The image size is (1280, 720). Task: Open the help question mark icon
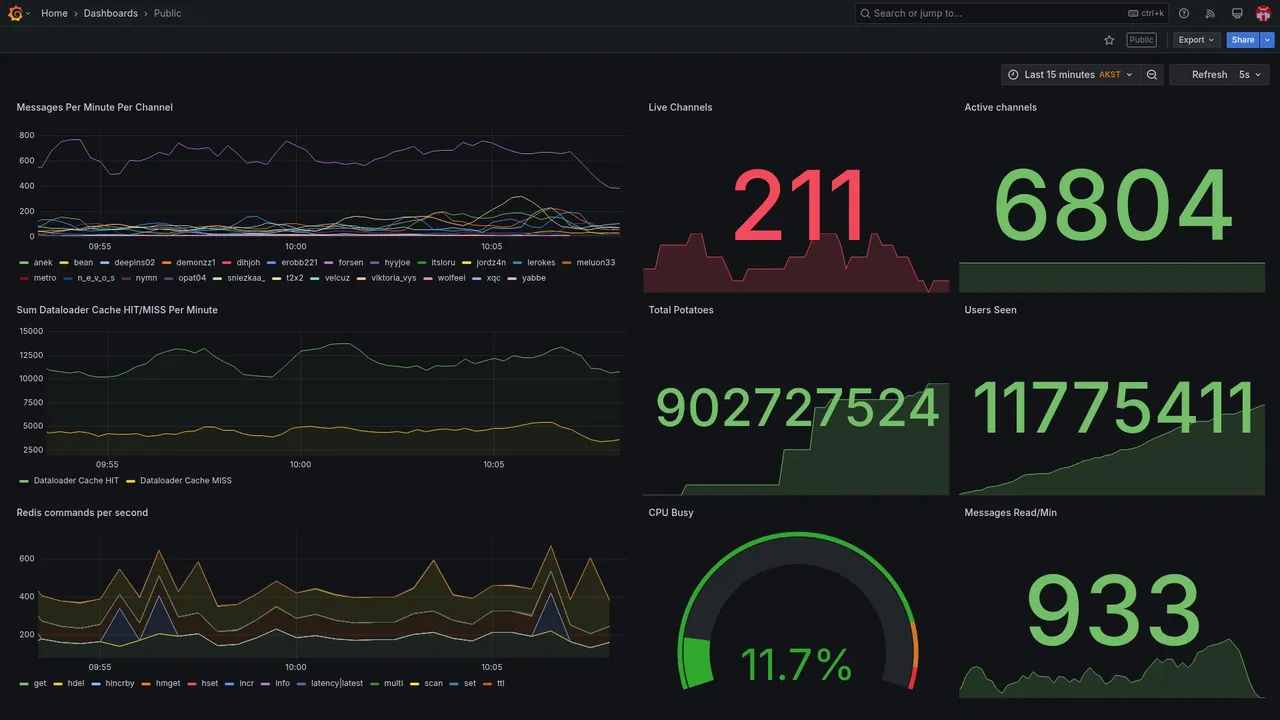[x=1184, y=13]
